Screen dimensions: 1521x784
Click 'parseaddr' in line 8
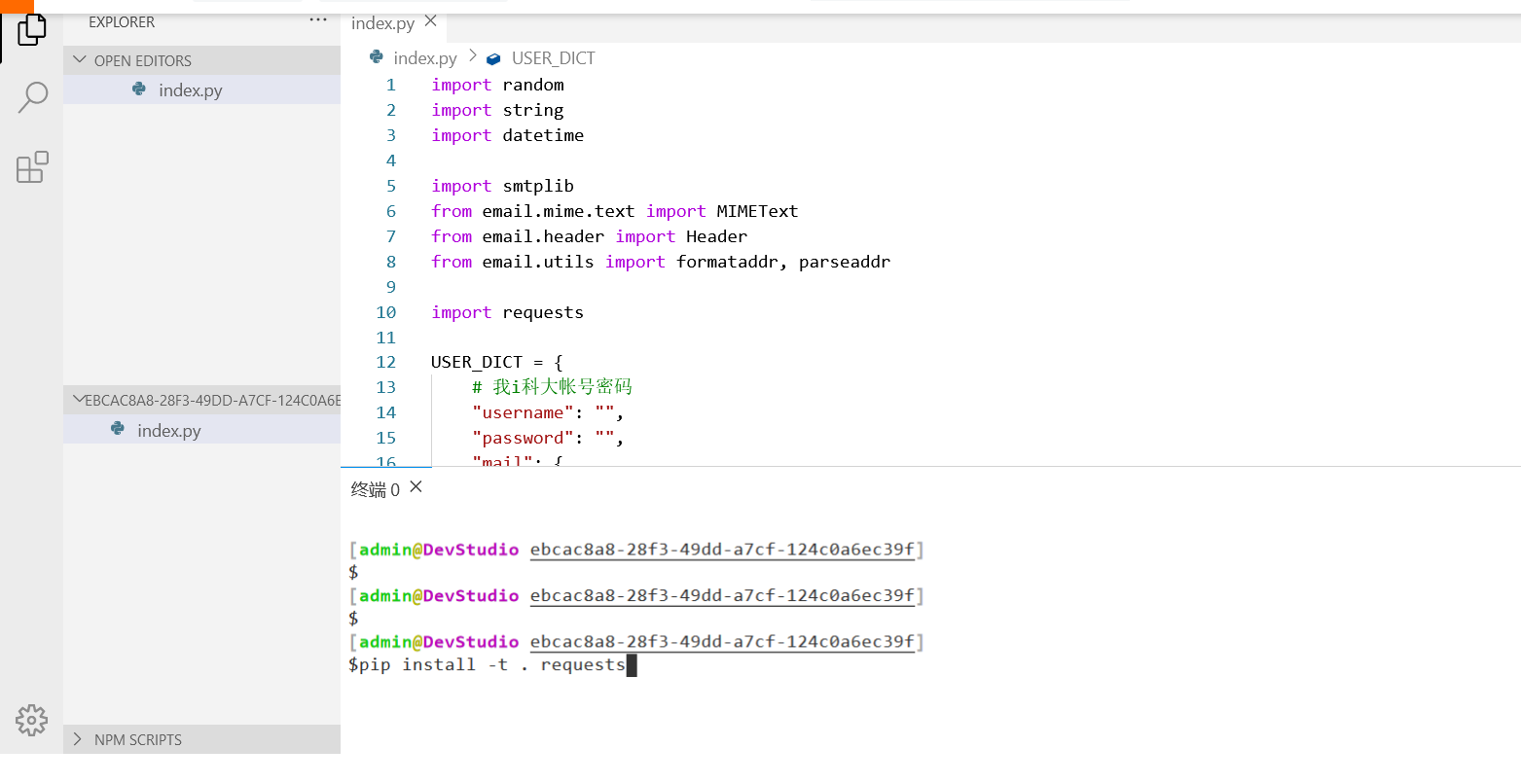tap(845, 262)
